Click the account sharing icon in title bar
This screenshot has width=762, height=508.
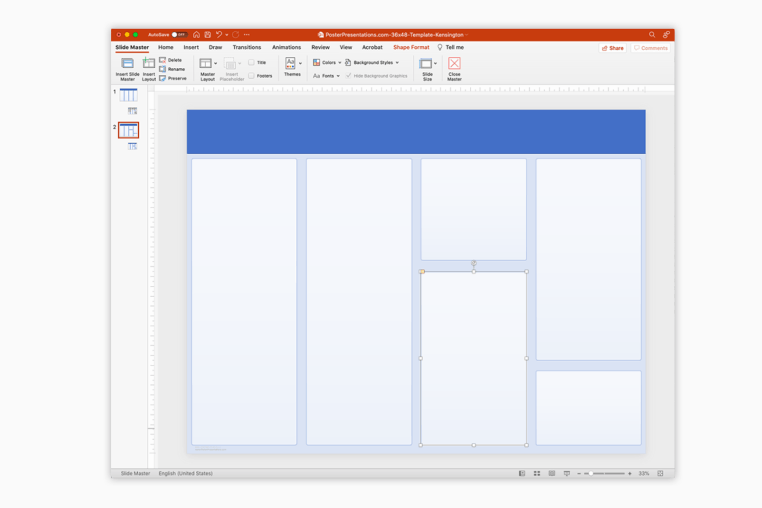666,35
